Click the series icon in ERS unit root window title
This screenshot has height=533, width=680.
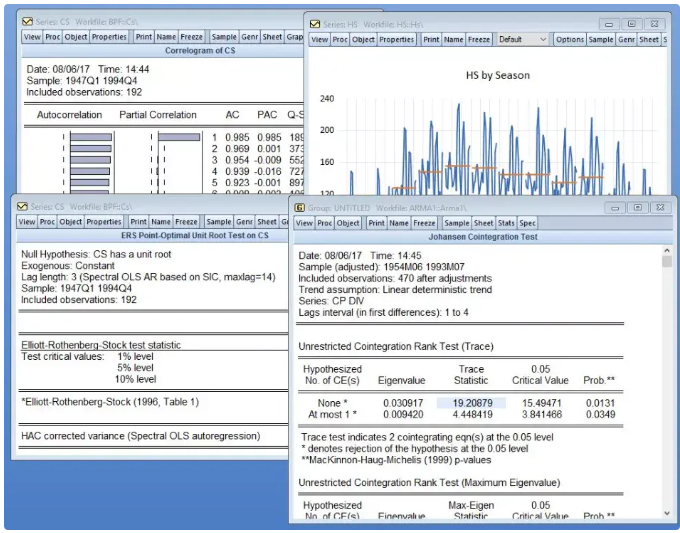pos(22,206)
